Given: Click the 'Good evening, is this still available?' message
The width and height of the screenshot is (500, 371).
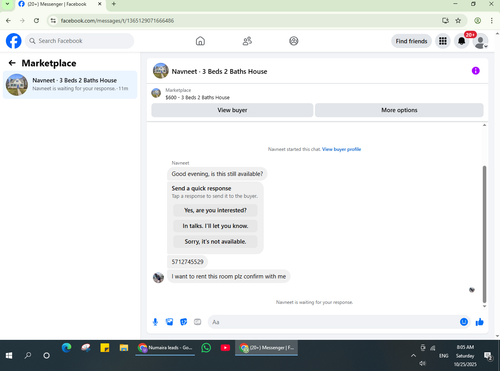Looking at the screenshot, I should point(217,174).
